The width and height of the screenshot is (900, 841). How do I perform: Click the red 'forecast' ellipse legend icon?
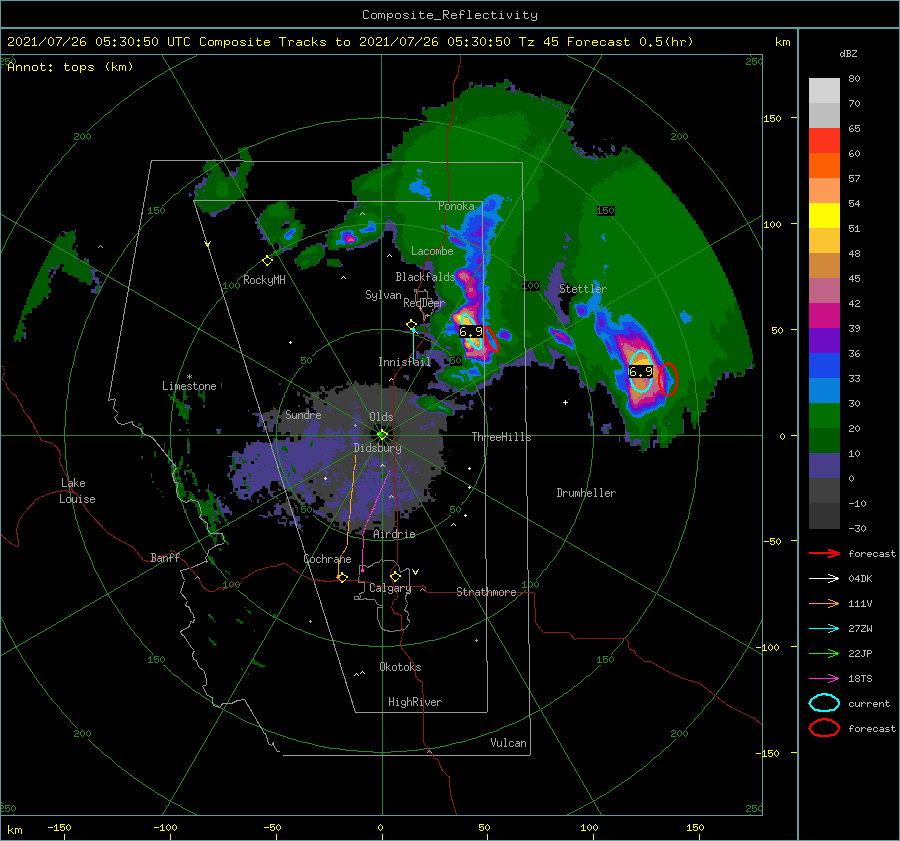[x=824, y=728]
